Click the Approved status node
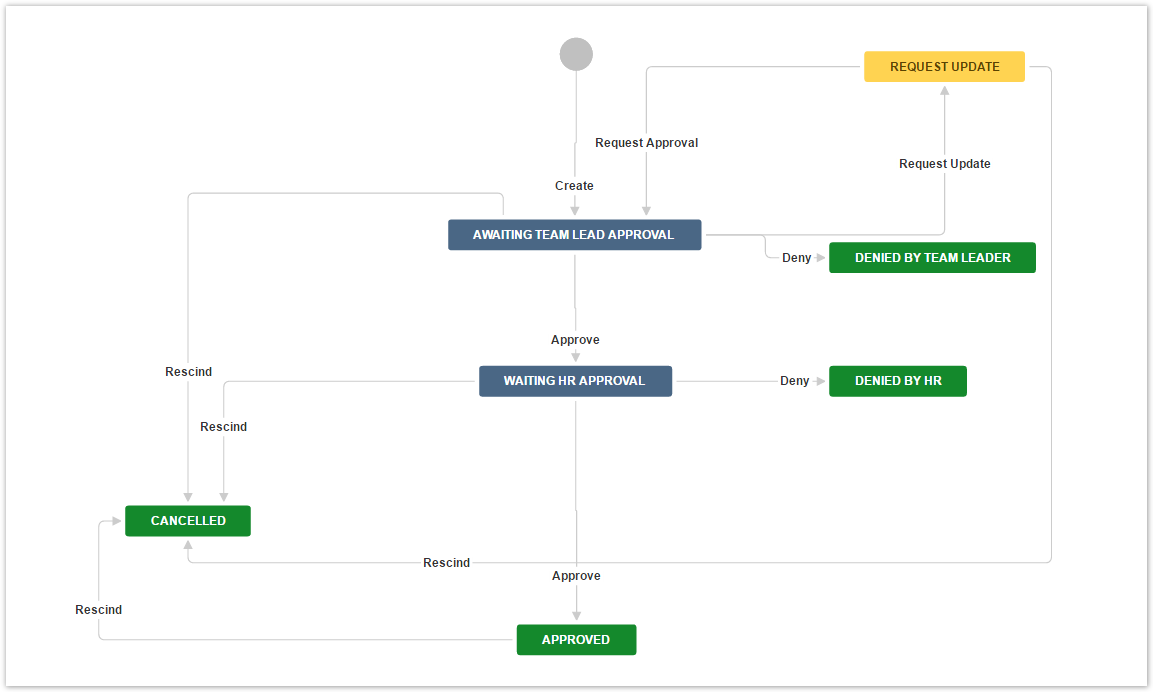Image resolution: width=1153 pixels, height=692 pixels. pos(576,640)
